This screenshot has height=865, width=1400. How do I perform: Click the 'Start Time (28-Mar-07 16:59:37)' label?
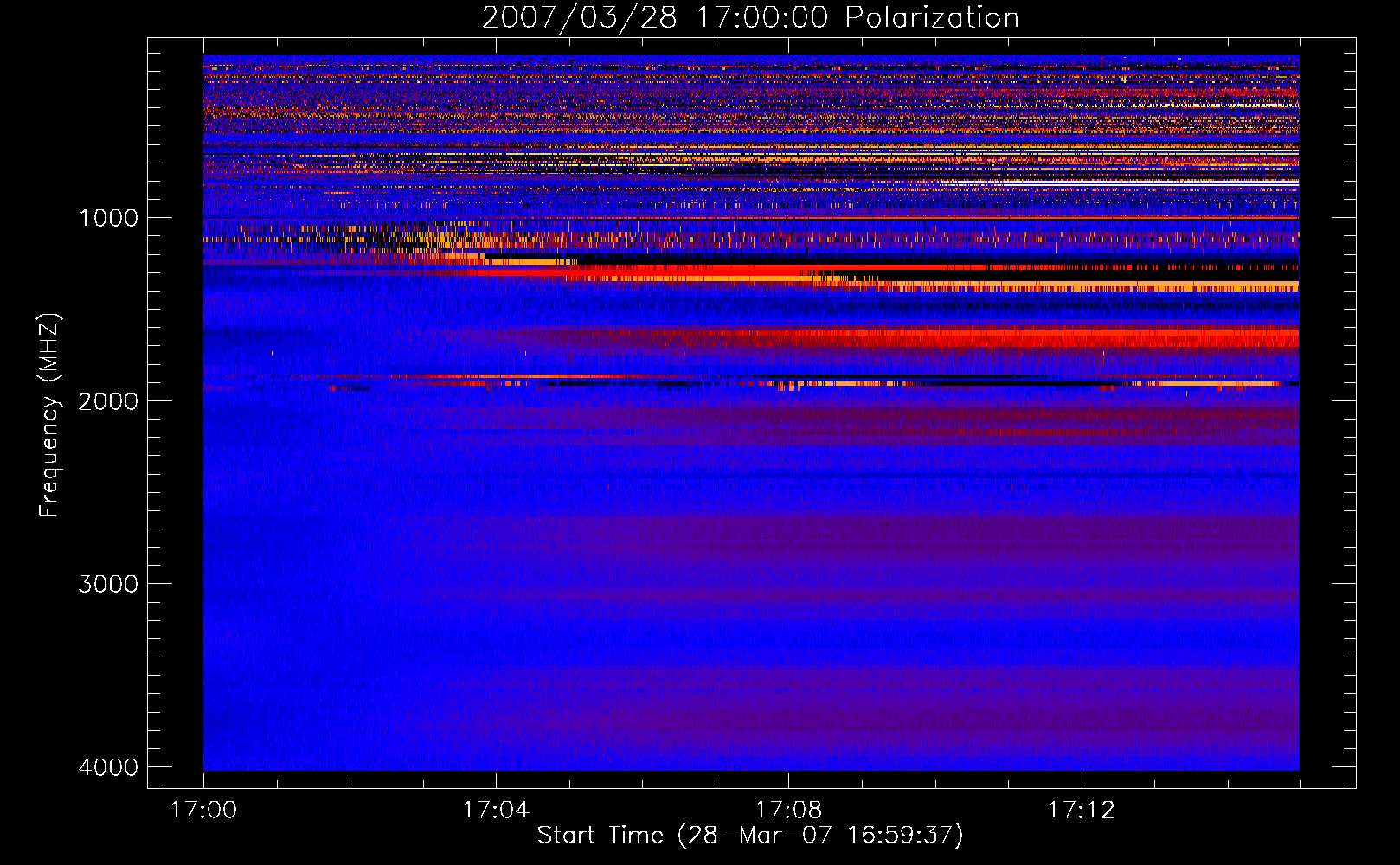click(750, 836)
